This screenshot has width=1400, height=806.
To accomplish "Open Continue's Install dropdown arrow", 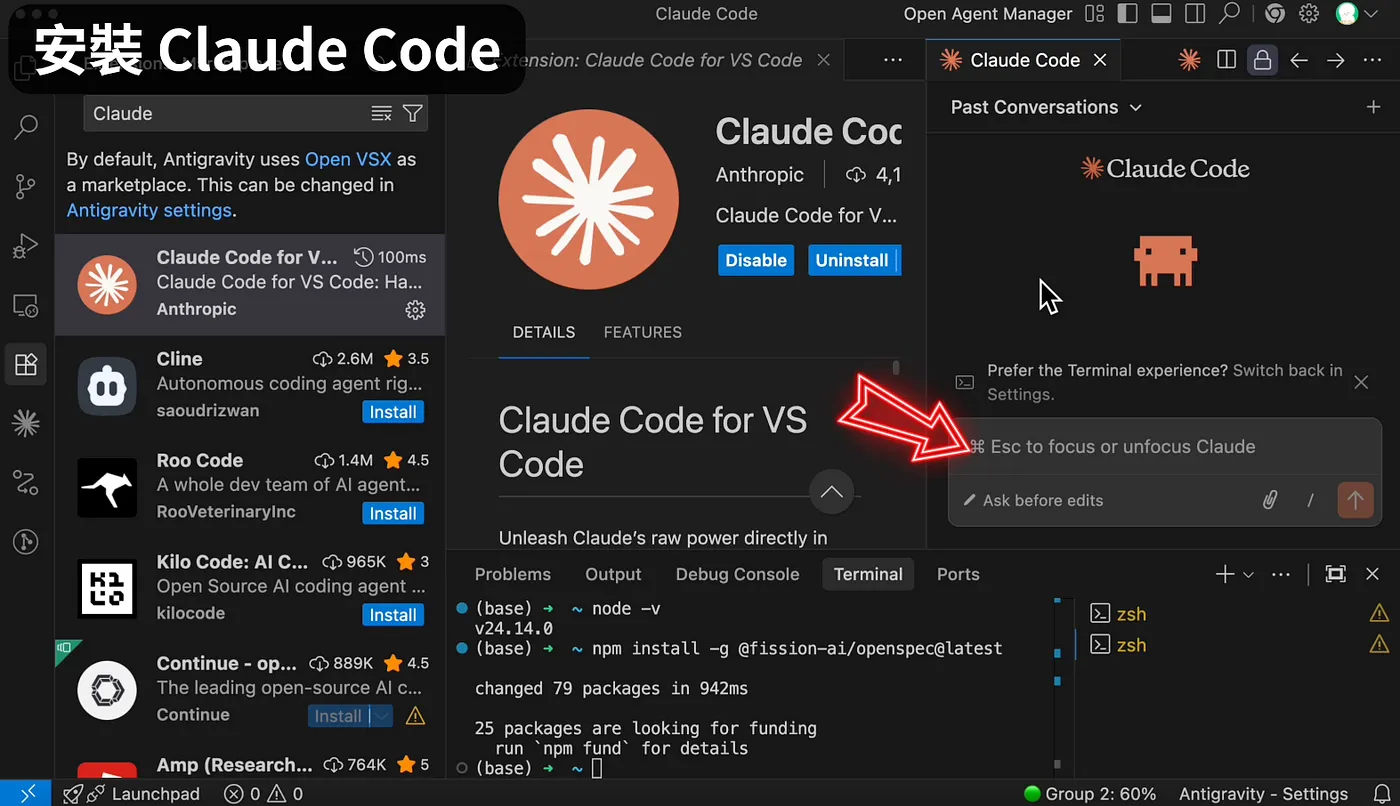I will [382, 716].
